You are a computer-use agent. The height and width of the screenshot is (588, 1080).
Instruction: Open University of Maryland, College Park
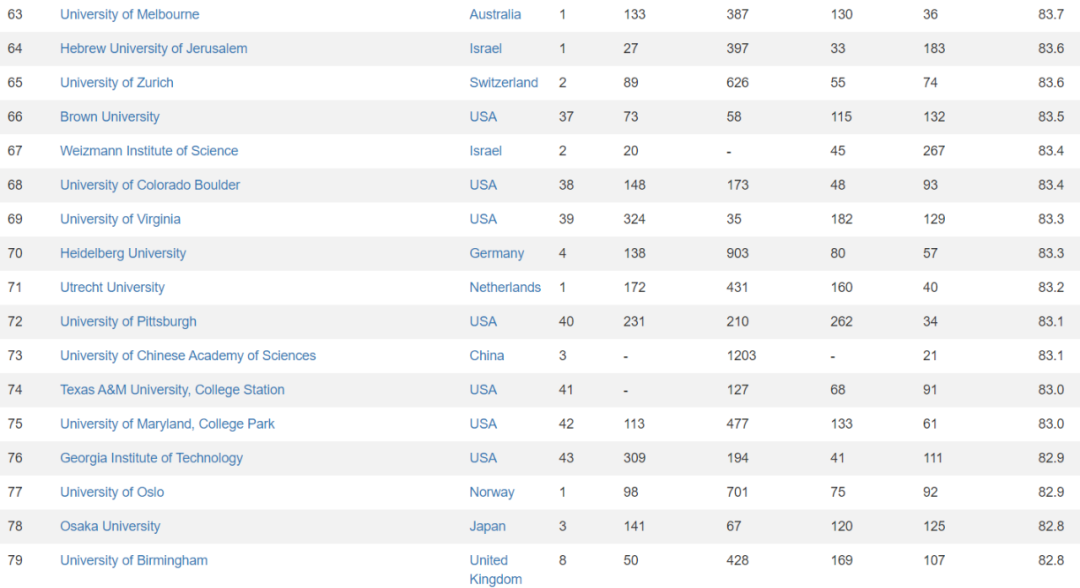point(167,424)
